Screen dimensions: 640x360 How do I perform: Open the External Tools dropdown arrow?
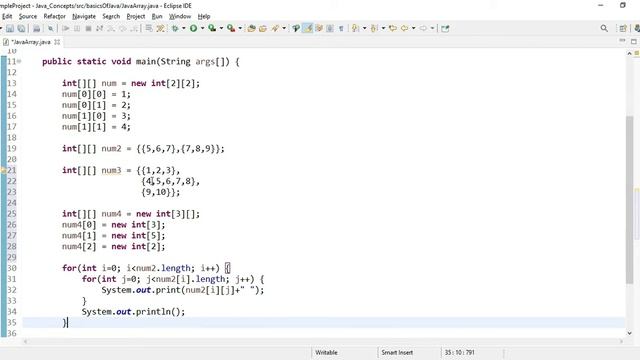point(240,29)
